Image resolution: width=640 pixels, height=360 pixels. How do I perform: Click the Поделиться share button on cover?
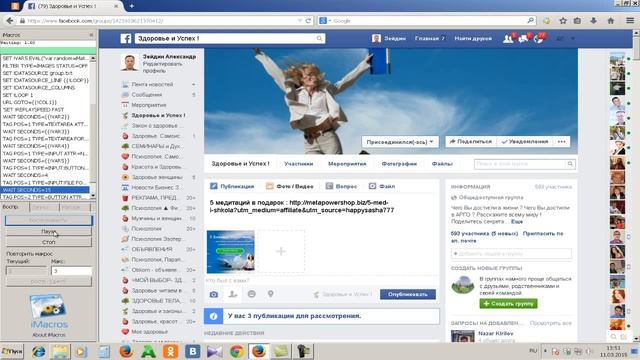pos(471,142)
